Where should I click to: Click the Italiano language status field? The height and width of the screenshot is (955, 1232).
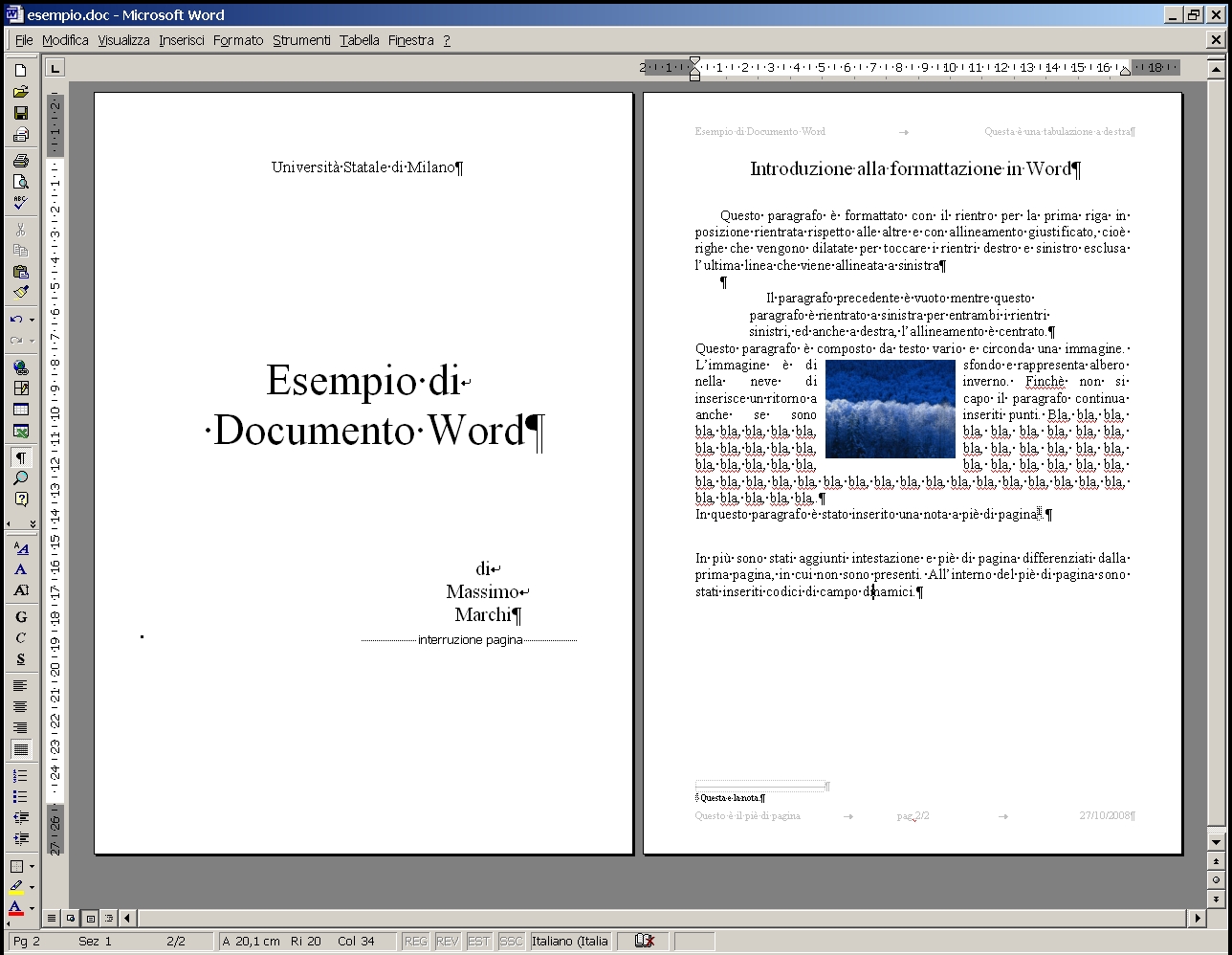(x=571, y=941)
